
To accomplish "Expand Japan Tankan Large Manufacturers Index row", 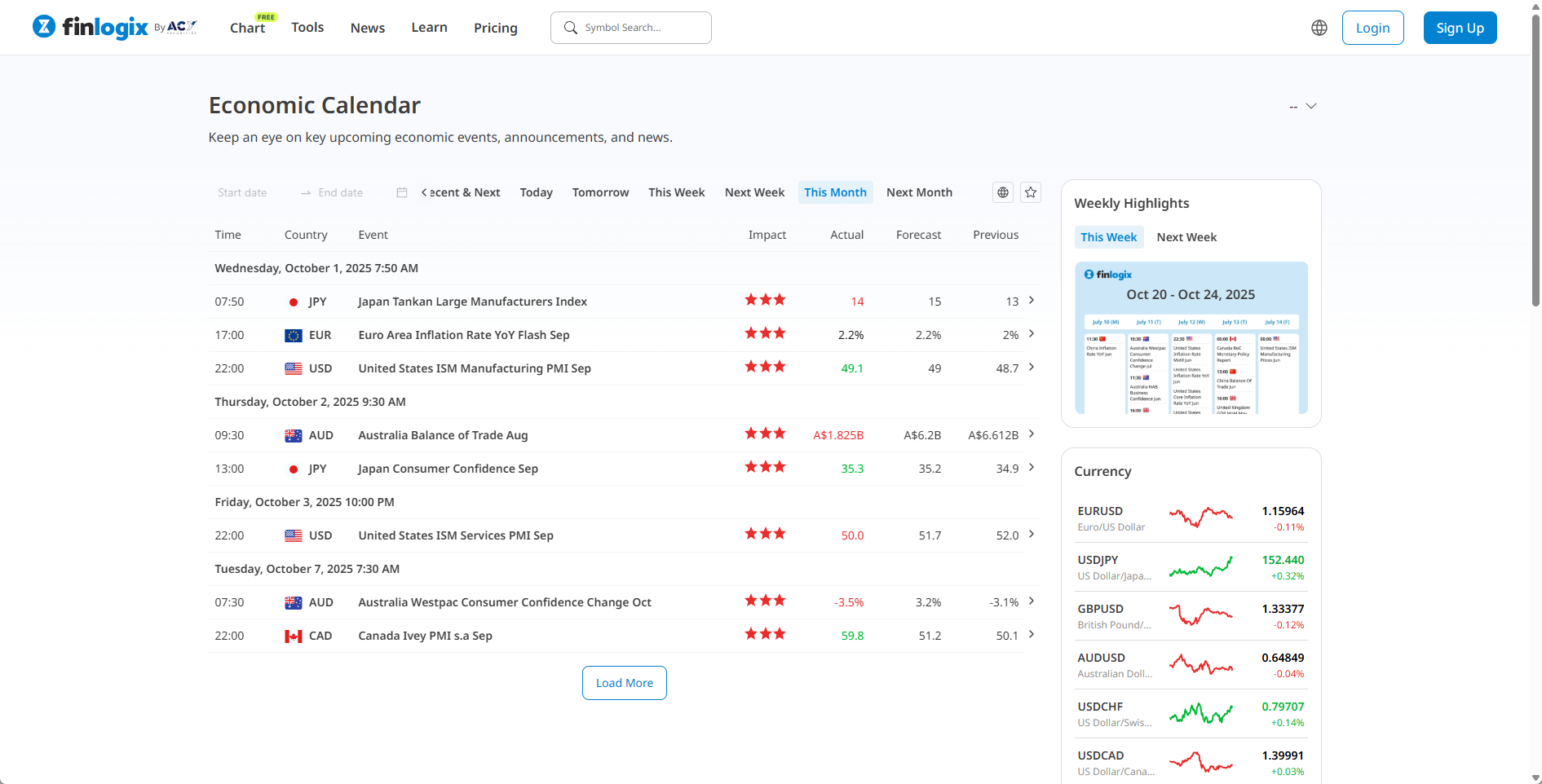I will coord(1032,301).
